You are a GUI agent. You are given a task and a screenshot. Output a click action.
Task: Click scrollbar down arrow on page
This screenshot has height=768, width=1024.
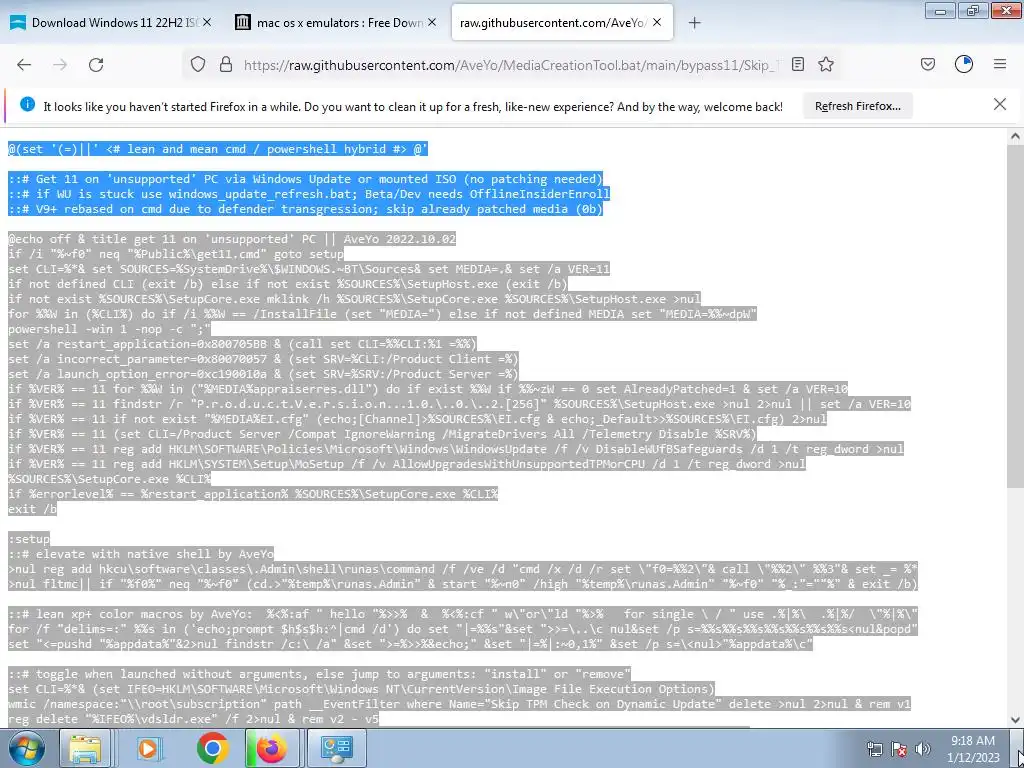[x=1015, y=720]
